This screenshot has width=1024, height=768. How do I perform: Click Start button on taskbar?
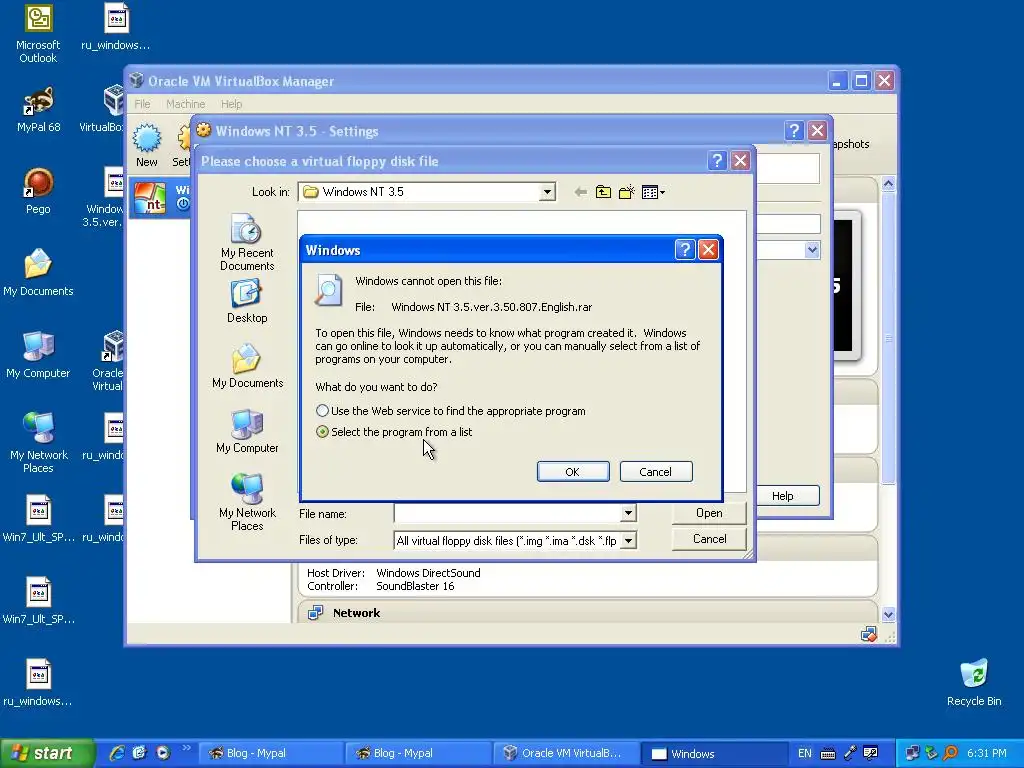(46, 753)
